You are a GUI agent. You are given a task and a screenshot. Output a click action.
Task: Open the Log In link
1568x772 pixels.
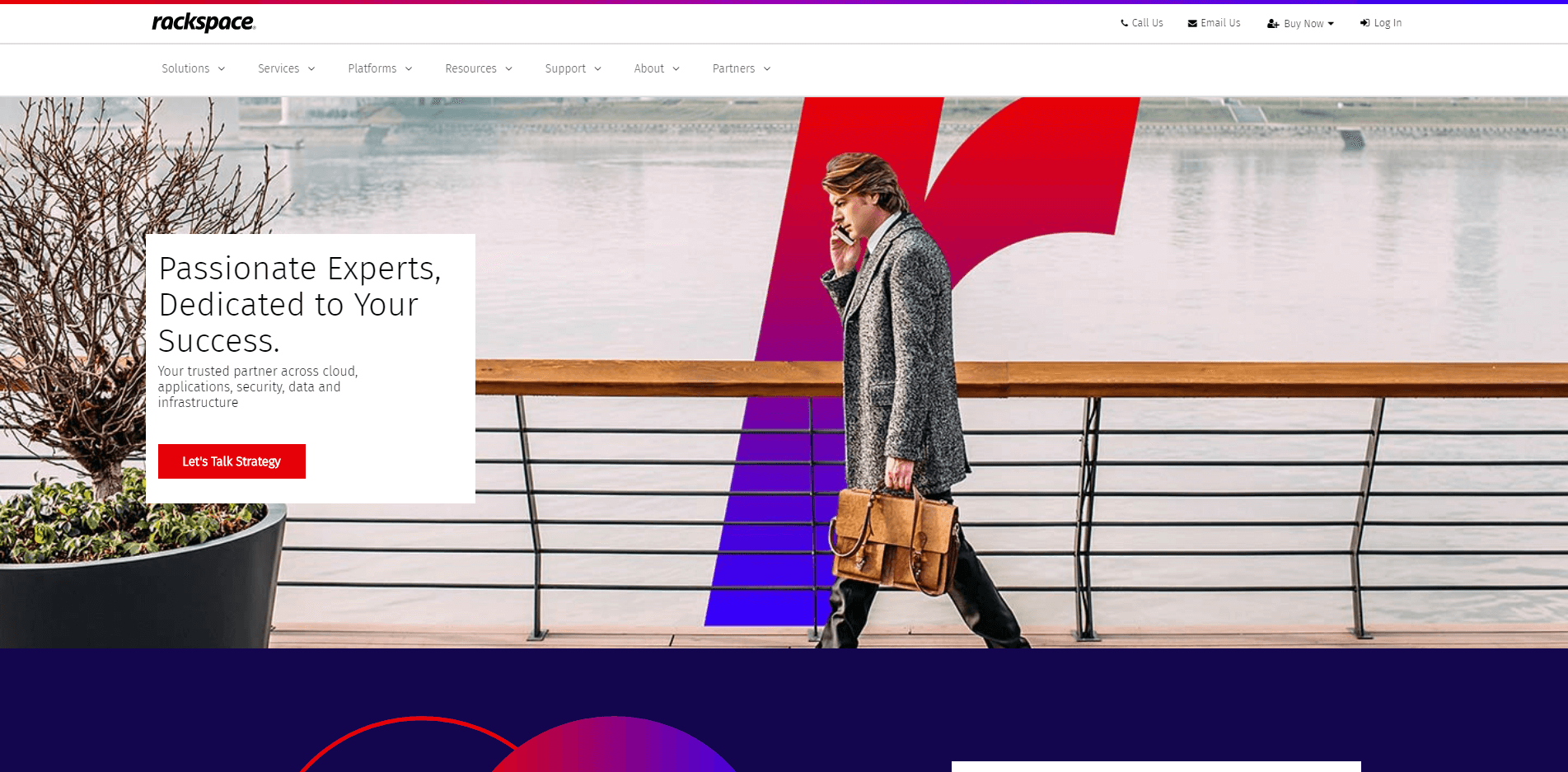(x=1388, y=23)
